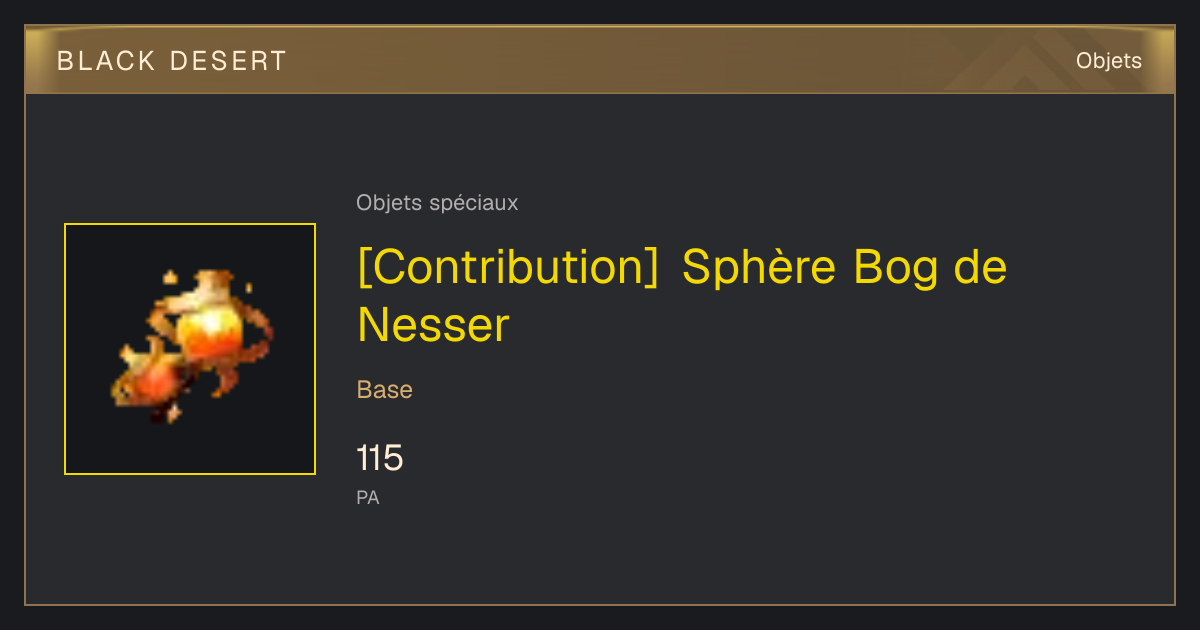Image resolution: width=1200 pixels, height=630 pixels.
Task: Click the Base grade label
Action: 385,390
